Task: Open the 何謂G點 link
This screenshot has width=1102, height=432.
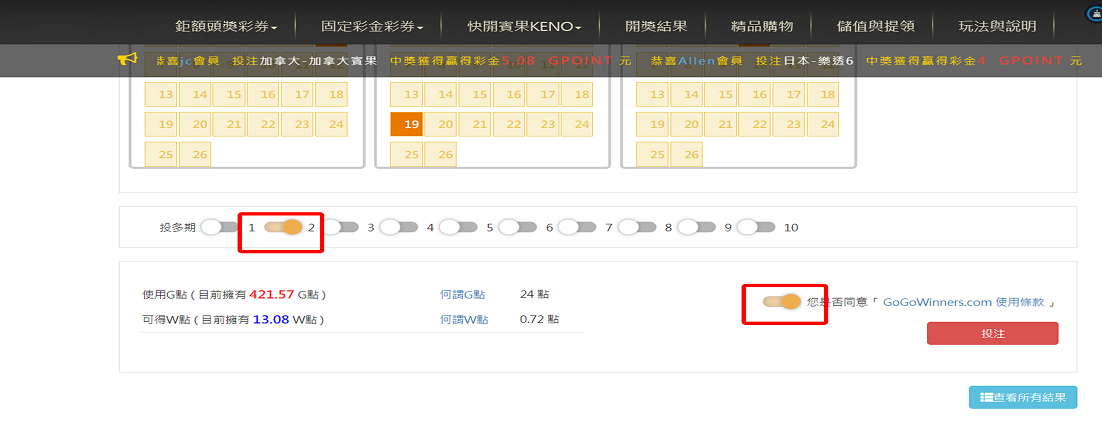Action: coord(462,295)
